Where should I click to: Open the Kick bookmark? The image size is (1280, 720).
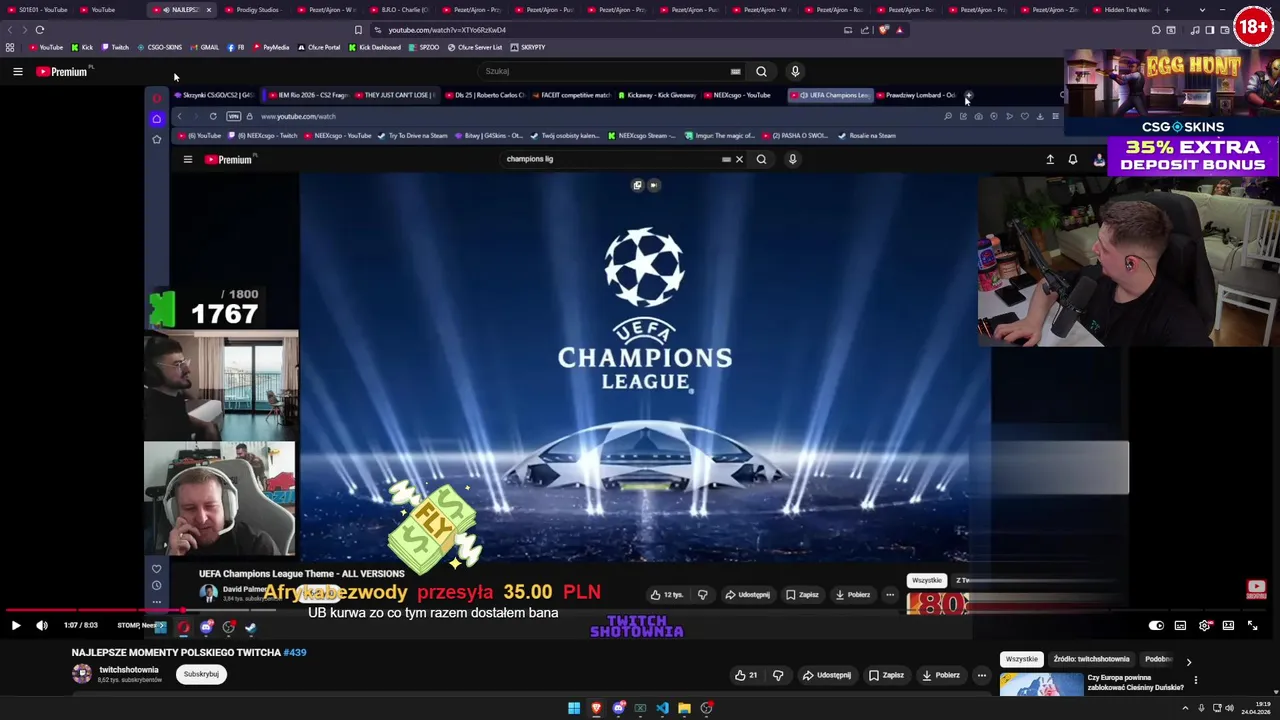point(82,47)
